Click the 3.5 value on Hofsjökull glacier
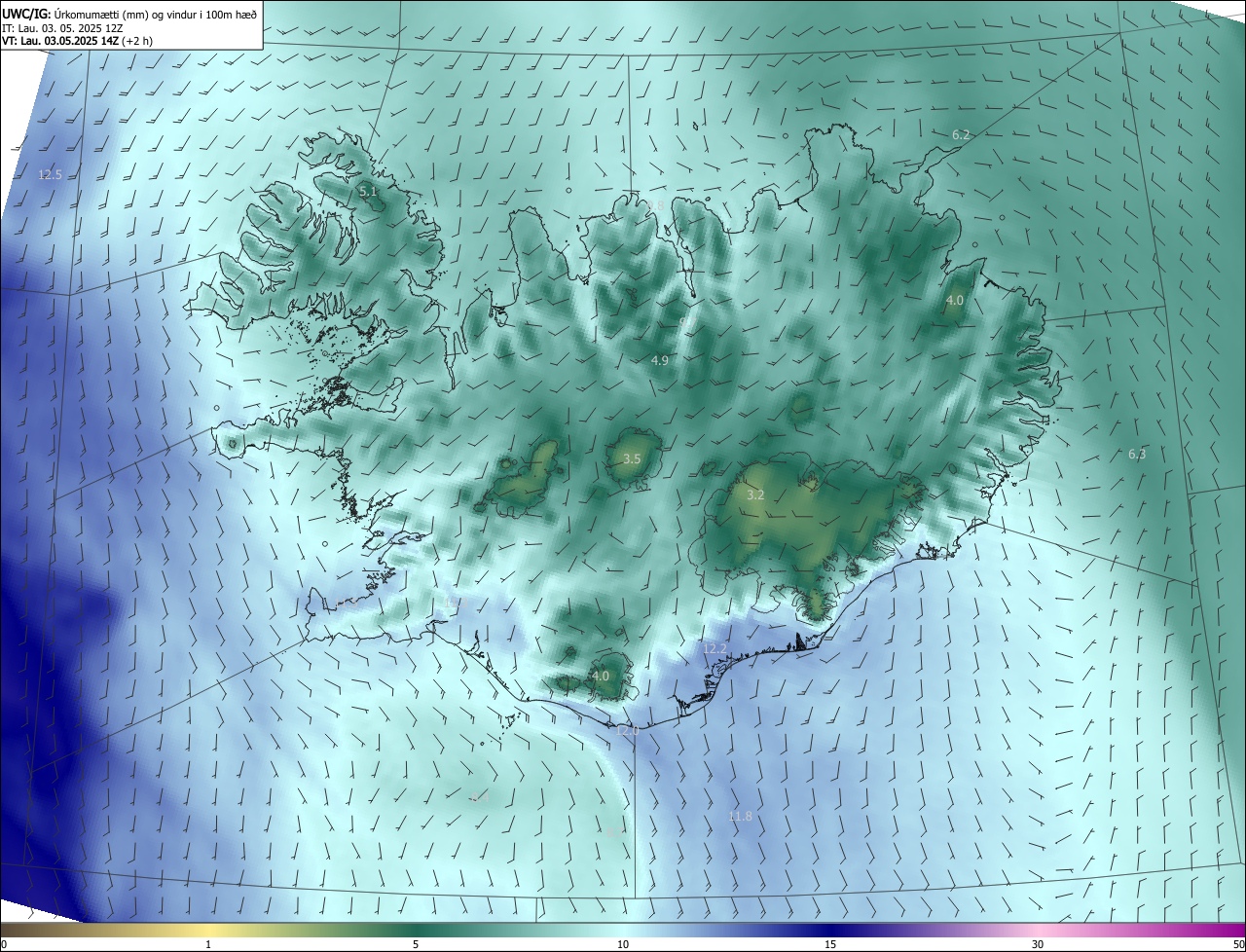This screenshot has height=952, width=1246. tap(632, 458)
